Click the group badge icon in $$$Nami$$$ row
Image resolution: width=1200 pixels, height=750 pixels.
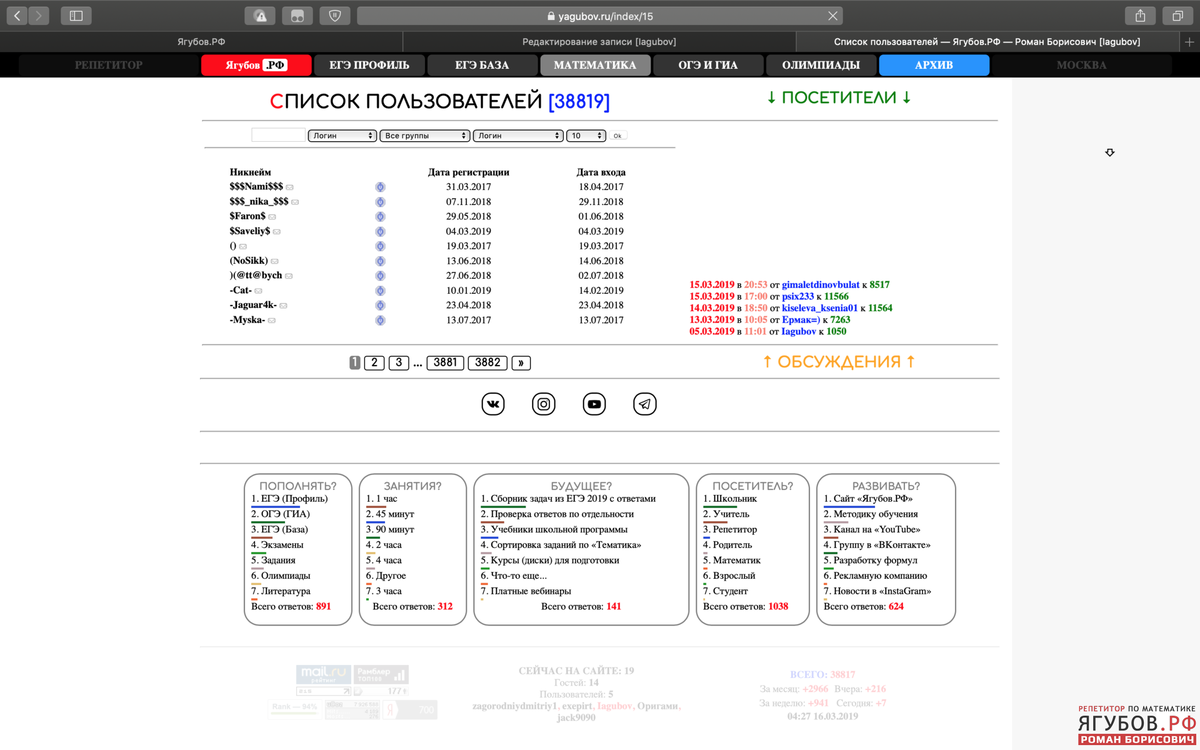pos(380,187)
